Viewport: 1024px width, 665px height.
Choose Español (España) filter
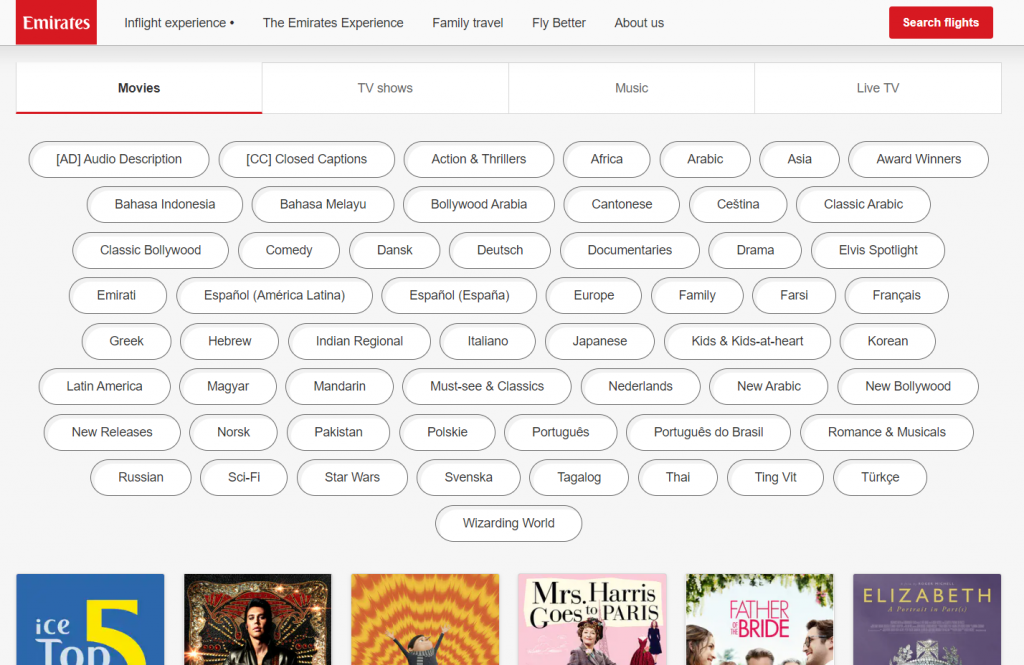point(459,295)
